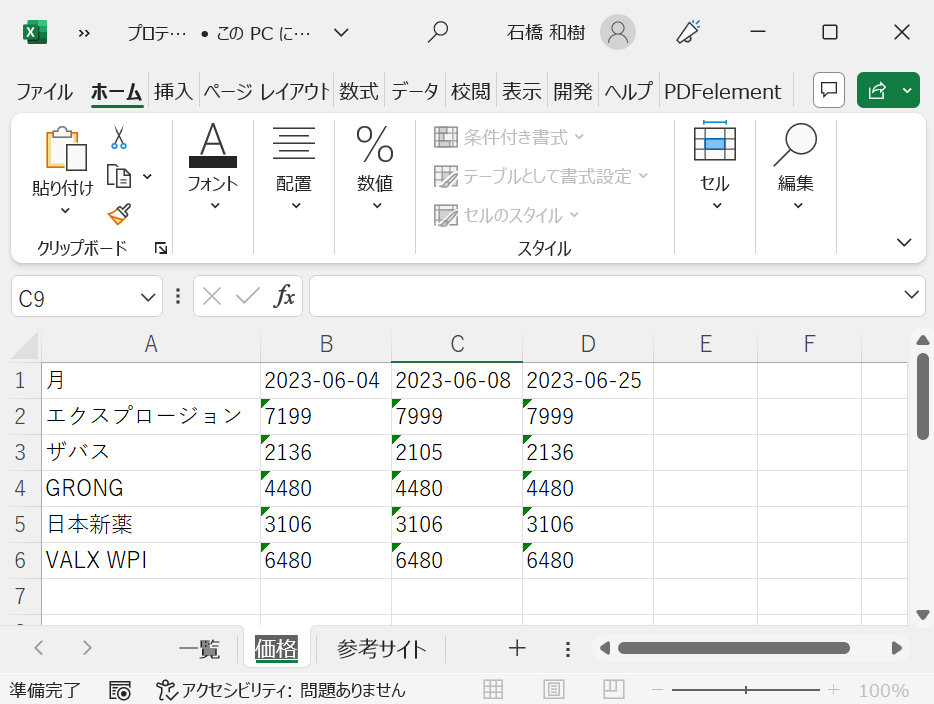The image size is (934, 704).
Task: Click the cut scissors icon
Action: click(x=119, y=138)
